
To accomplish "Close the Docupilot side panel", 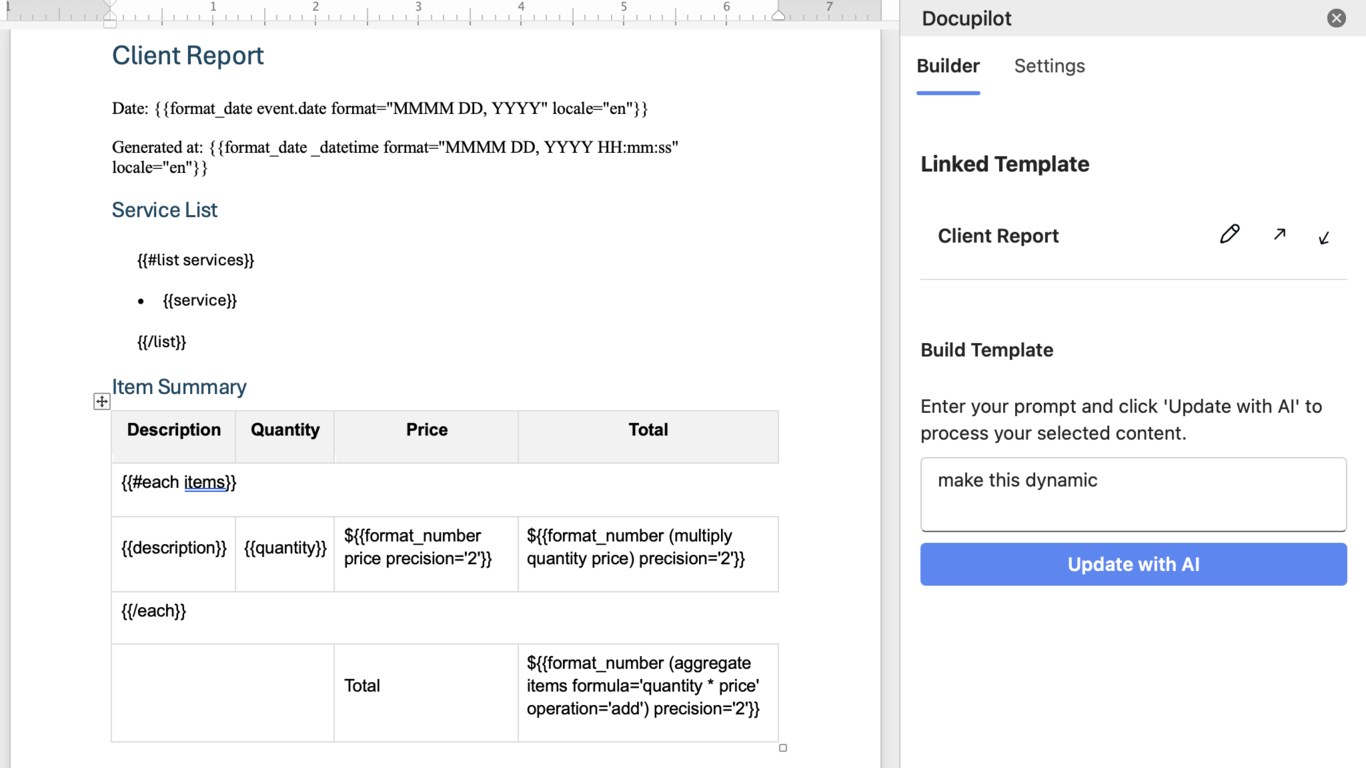I will [x=1336, y=18].
